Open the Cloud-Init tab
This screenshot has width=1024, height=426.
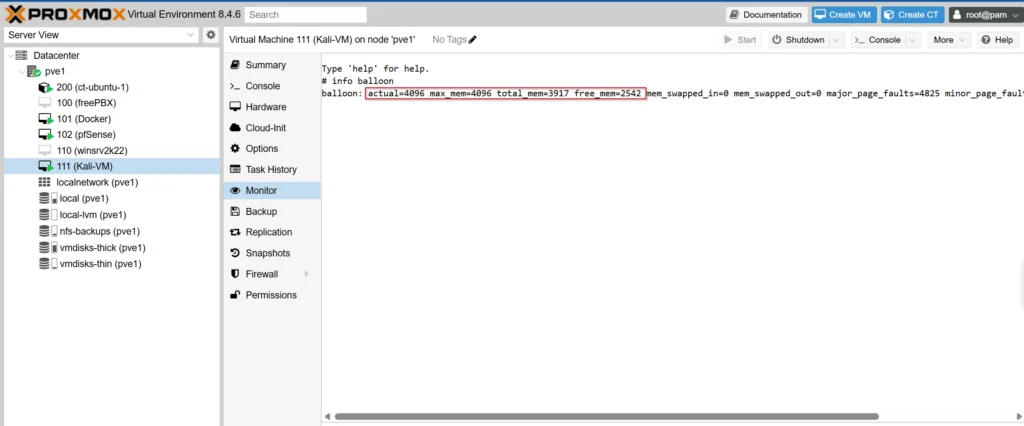pos(272,127)
